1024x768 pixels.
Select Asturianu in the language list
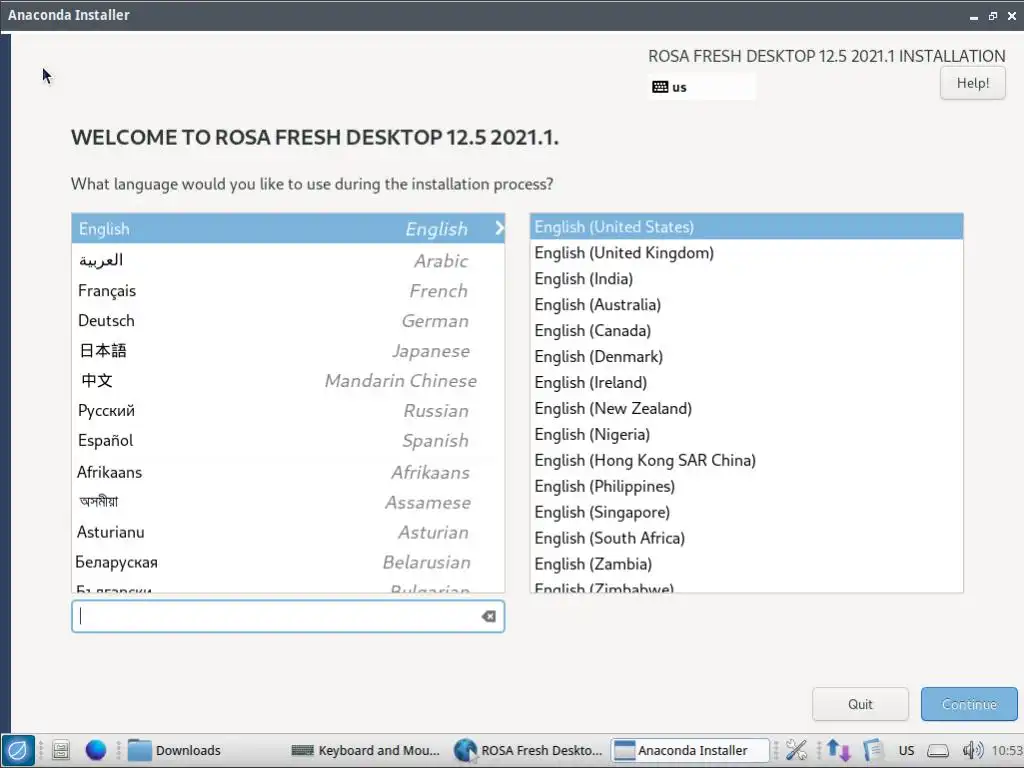pos(288,532)
